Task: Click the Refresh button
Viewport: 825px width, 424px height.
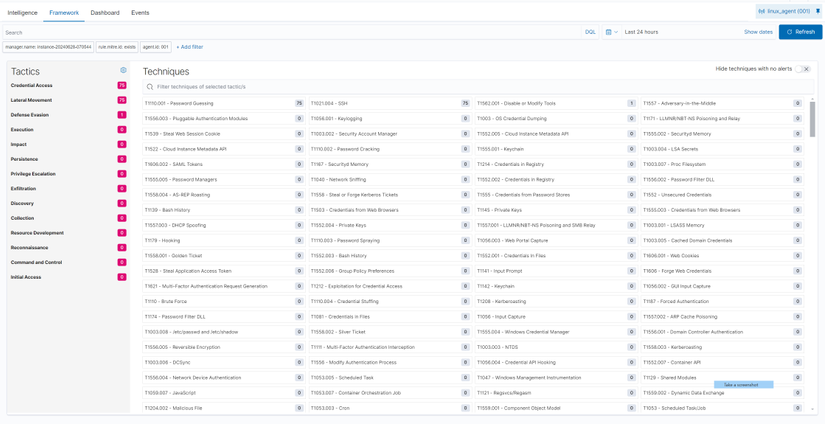Action: click(800, 32)
